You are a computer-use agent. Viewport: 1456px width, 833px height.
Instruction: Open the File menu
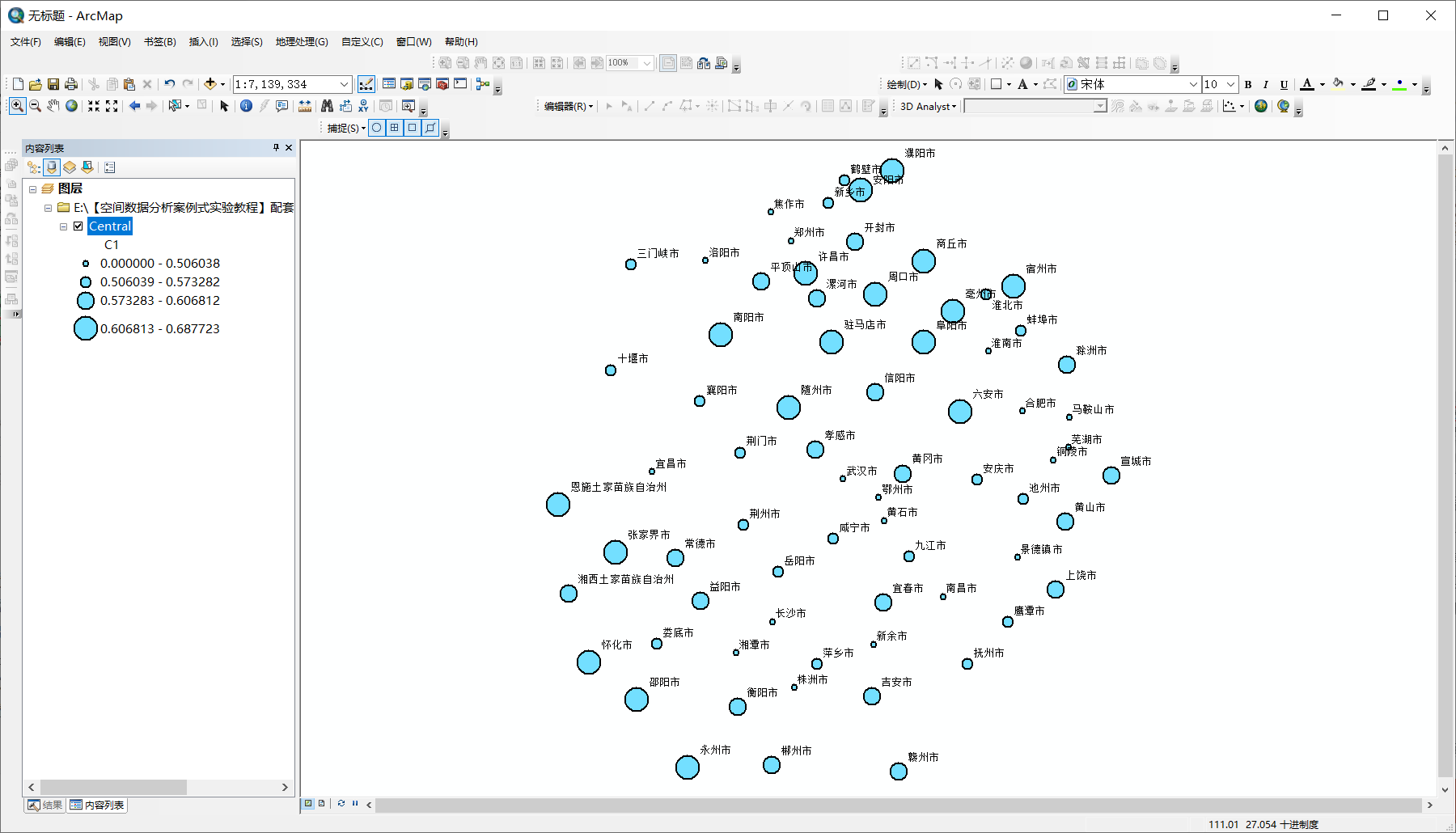pyautogui.click(x=26, y=42)
